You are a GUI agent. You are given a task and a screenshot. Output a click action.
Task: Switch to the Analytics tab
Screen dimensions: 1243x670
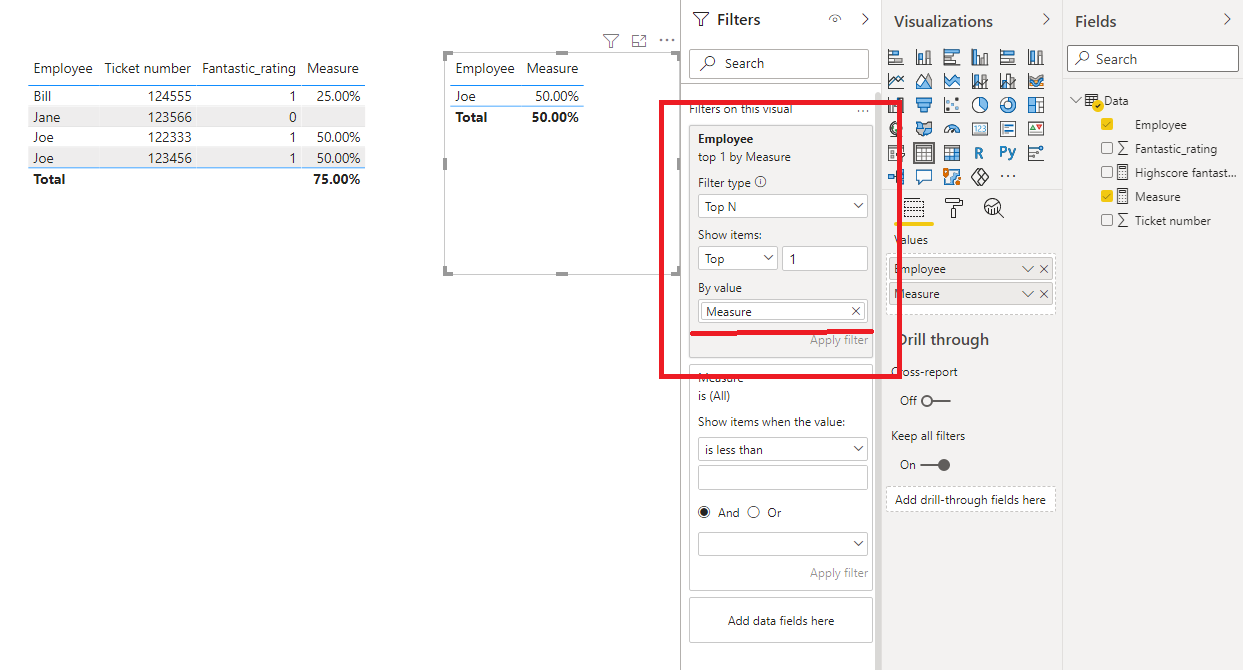(x=994, y=208)
